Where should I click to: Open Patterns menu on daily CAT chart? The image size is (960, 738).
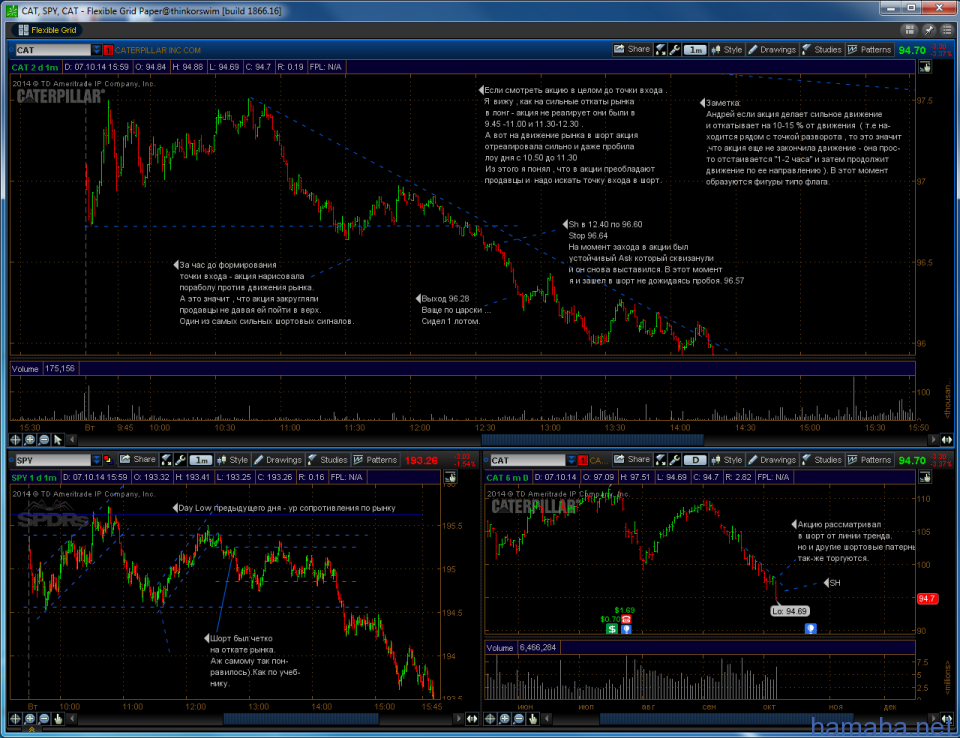[869, 460]
